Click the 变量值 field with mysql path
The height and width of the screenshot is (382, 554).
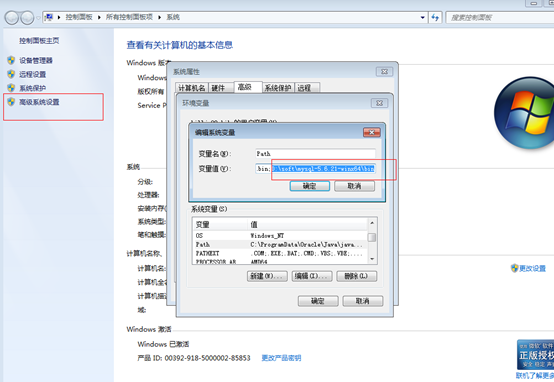pos(315,169)
